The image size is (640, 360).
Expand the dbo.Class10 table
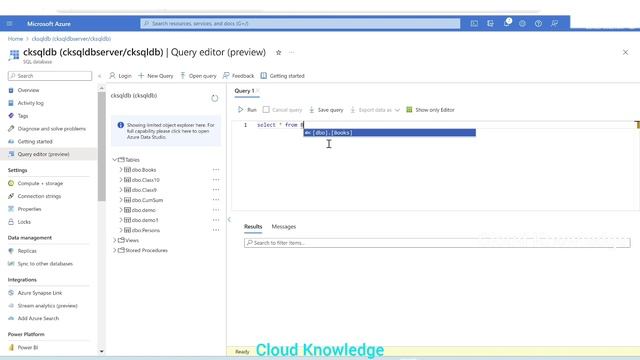tap(121, 180)
